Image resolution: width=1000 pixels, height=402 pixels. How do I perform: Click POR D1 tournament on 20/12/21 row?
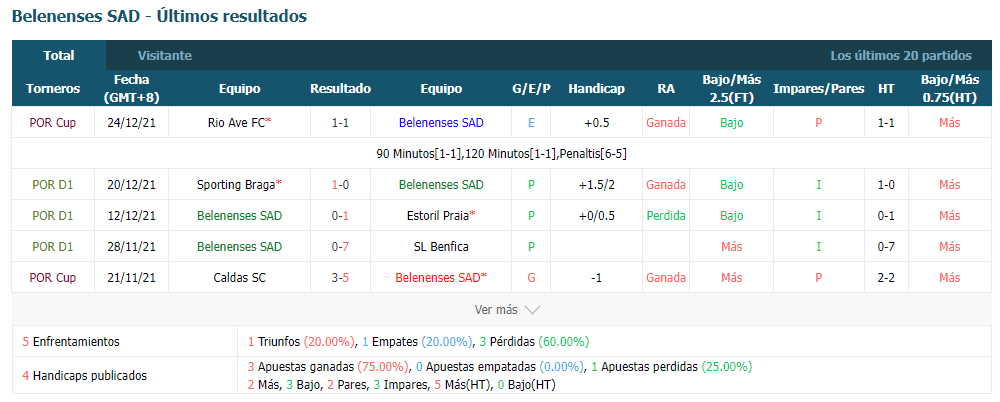[53, 184]
